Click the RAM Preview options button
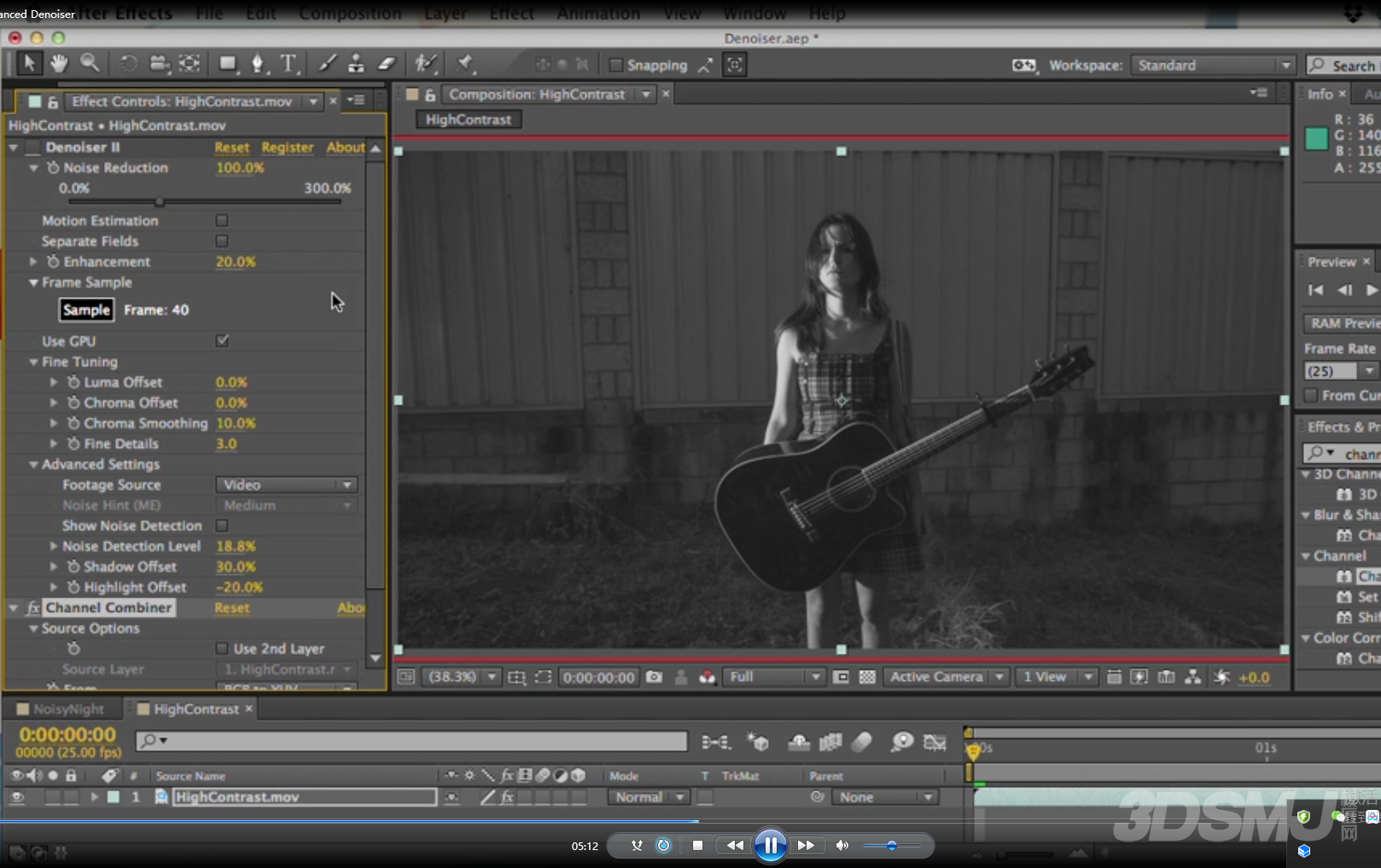The image size is (1381, 868). (x=1343, y=323)
